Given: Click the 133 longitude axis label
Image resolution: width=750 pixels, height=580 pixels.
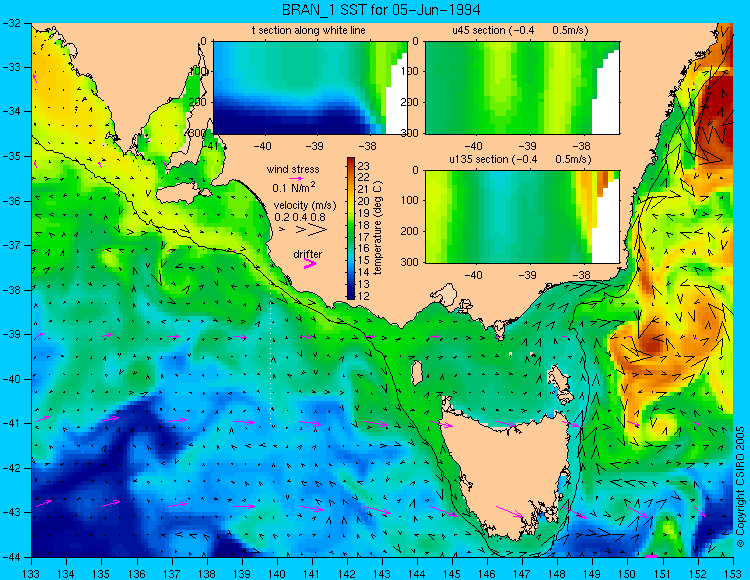Looking at the screenshot, I should [31, 573].
